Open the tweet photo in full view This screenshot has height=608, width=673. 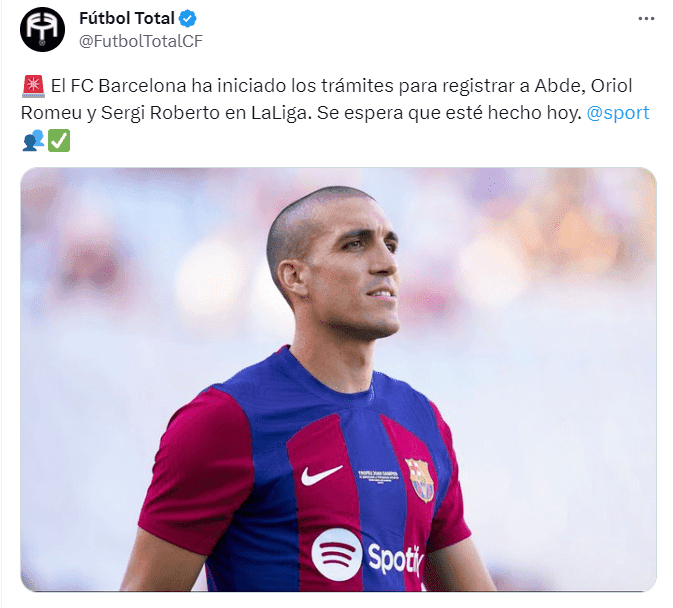point(338,379)
